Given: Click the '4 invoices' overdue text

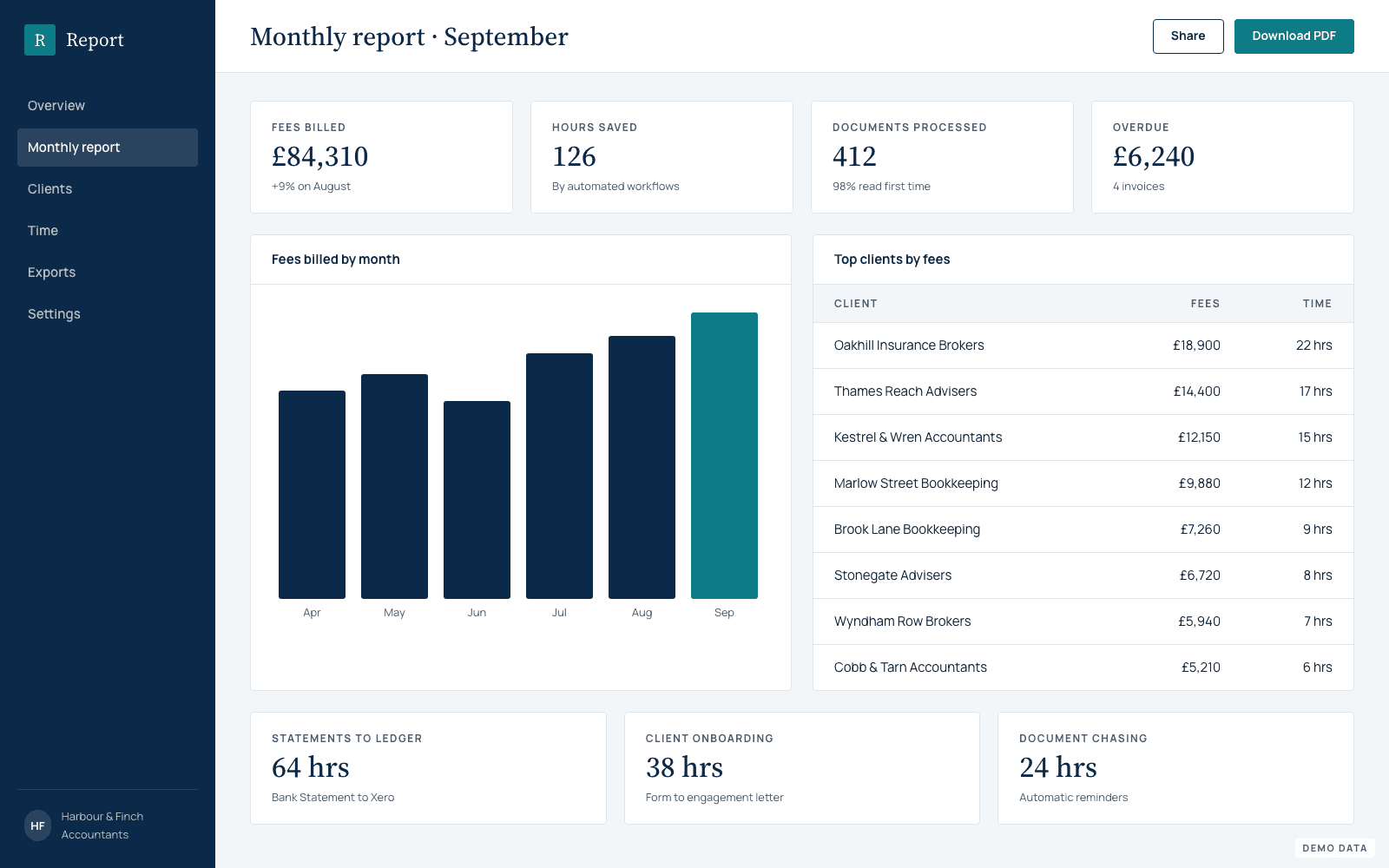Looking at the screenshot, I should [1138, 187].
